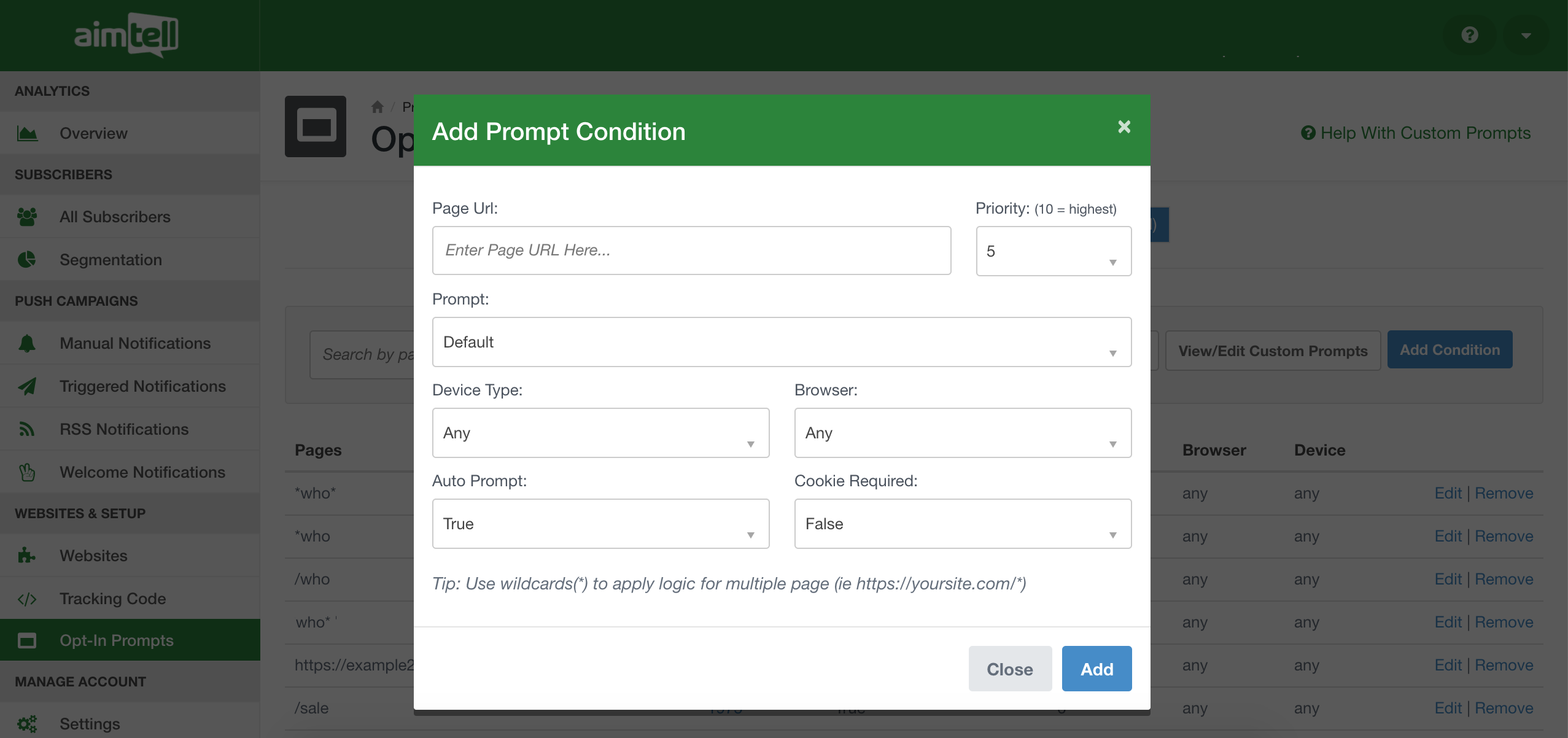Open the Browser selection dropdown
Viewport: 1568px width, 738px height.
click(x=962, y=433)
